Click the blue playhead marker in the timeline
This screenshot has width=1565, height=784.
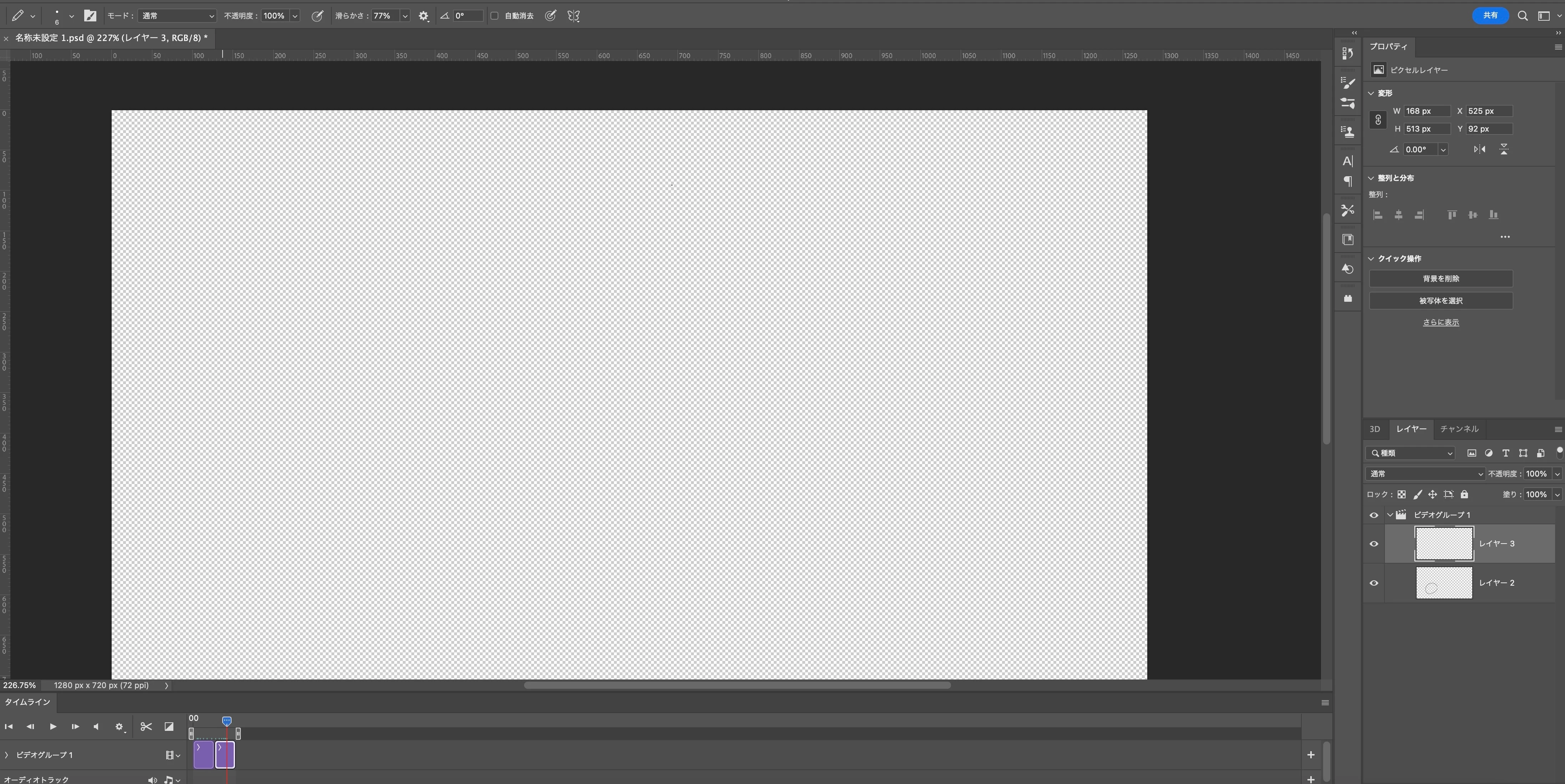[x=227, y=721]
